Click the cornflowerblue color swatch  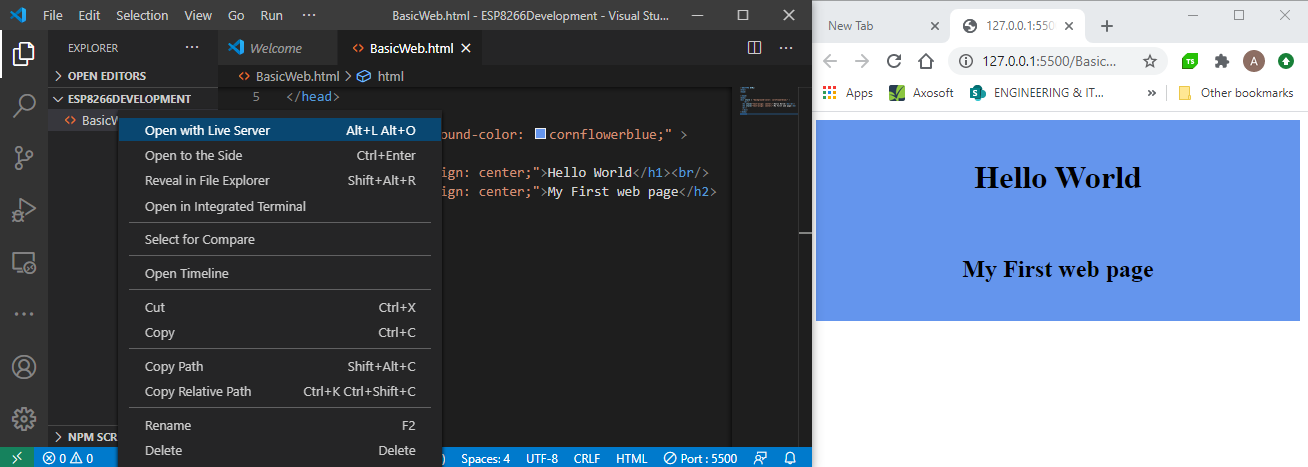(540, 134)
